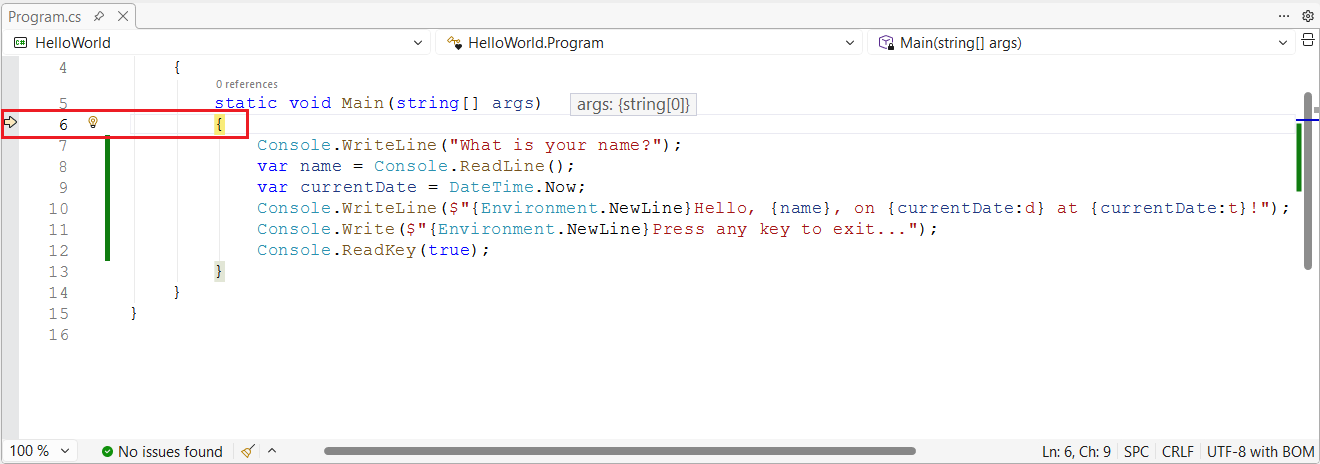Click the "static" keyword on line 5

246,103
